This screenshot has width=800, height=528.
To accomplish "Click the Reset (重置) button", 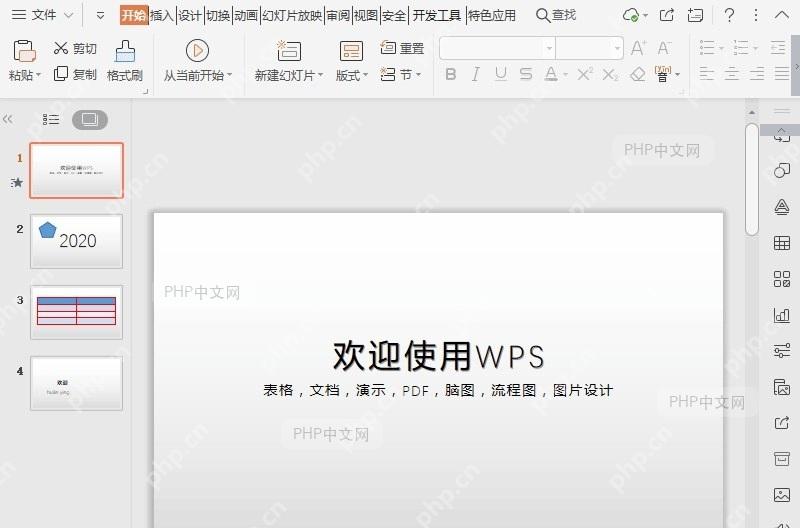I will [403, 48].
